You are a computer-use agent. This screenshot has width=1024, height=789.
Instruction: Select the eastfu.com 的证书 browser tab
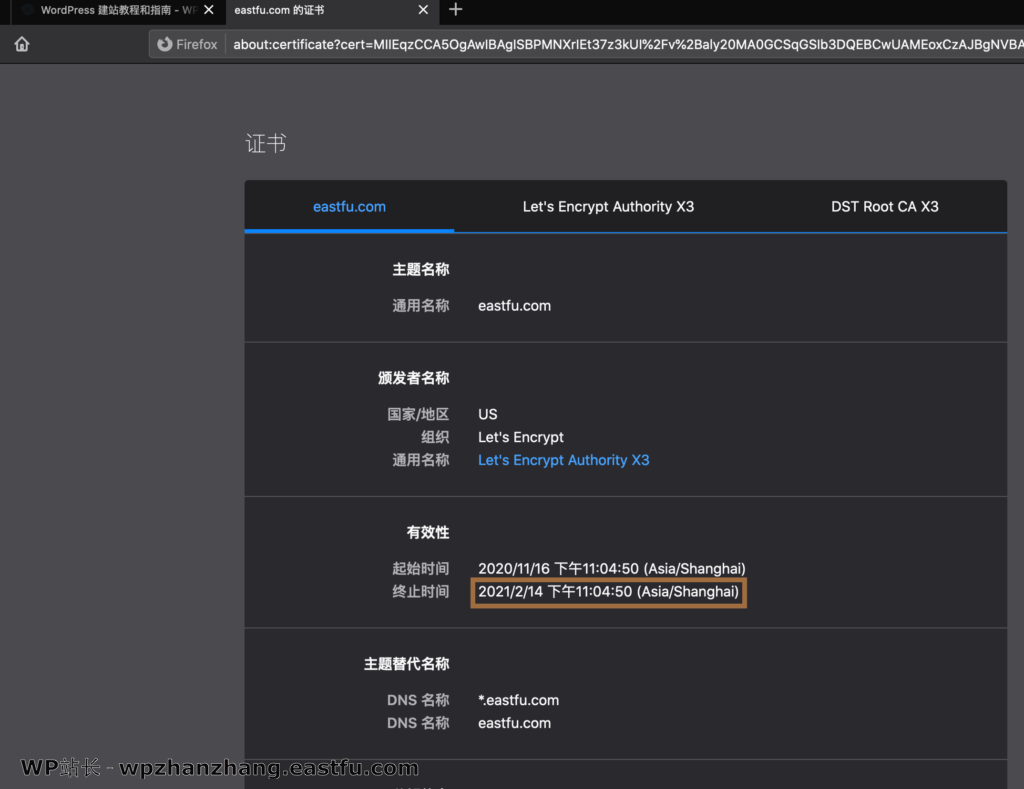point(320,10)
